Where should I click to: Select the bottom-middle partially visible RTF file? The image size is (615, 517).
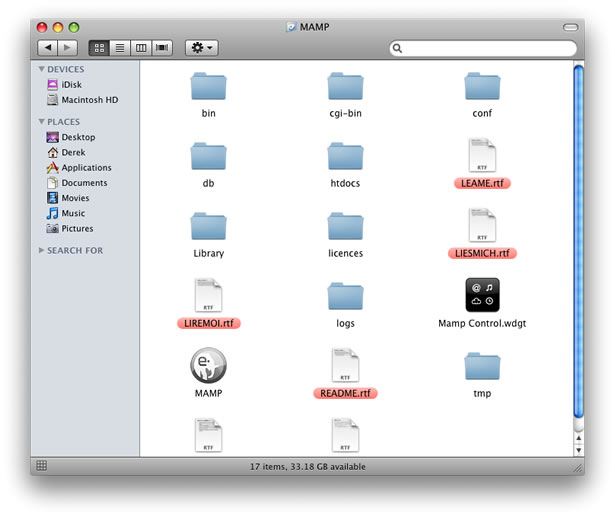click(345, 436)
